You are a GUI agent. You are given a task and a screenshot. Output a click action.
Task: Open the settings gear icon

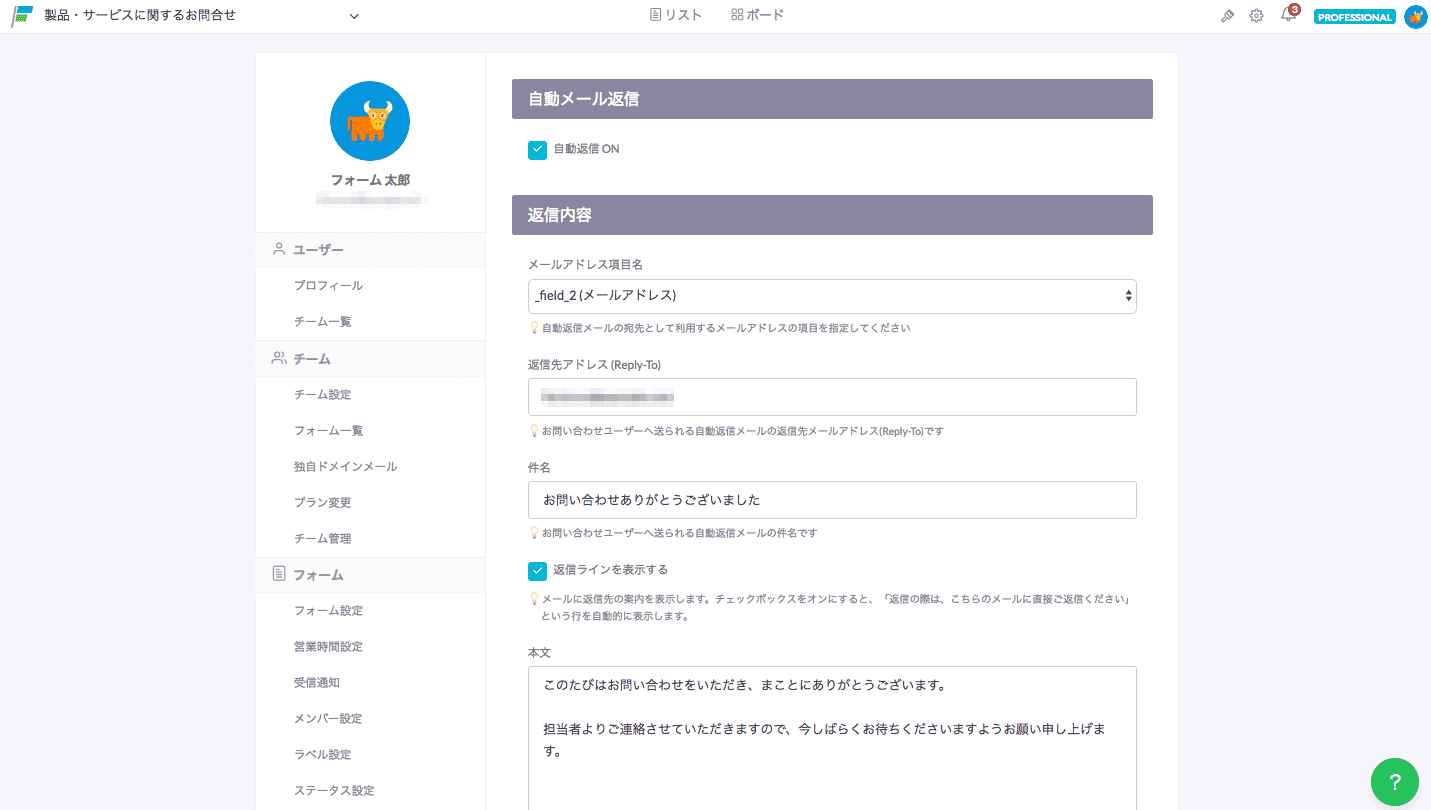pos(1256,16)
